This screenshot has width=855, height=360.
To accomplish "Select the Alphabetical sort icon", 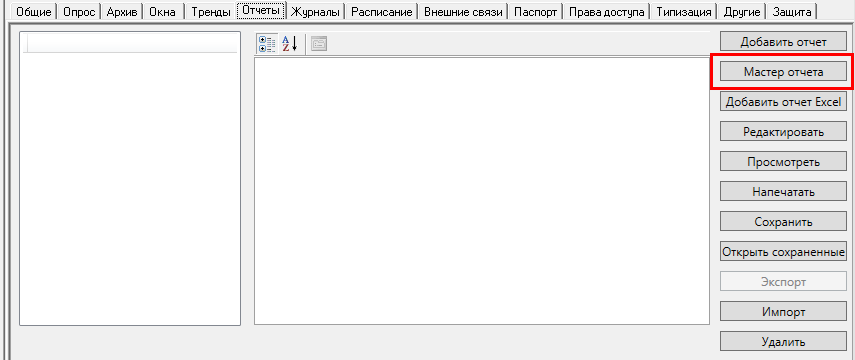I will pos(290,44).
